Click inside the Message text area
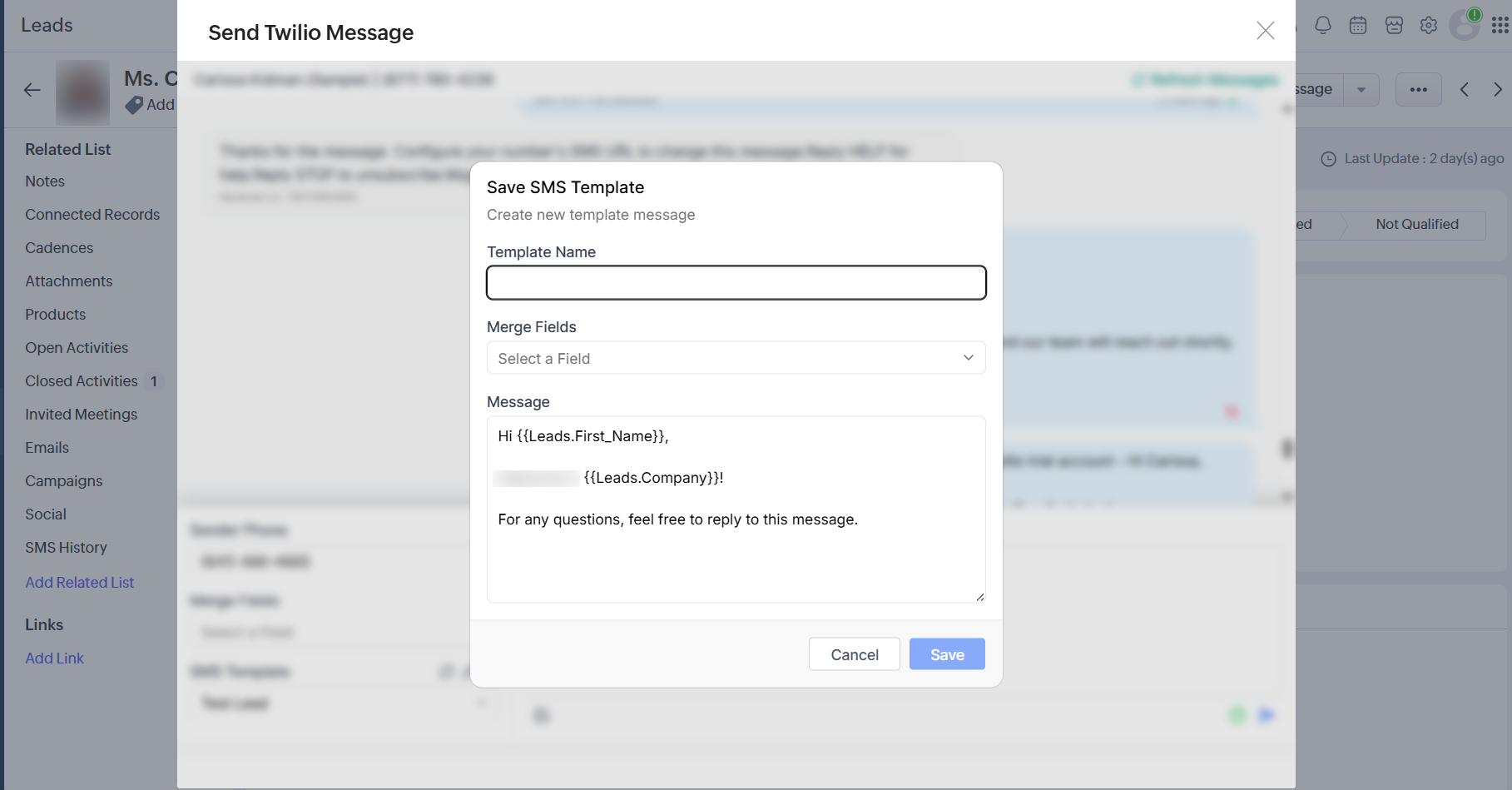Image resolution: width=1512 pixels, height=790 pixels. 736,509
